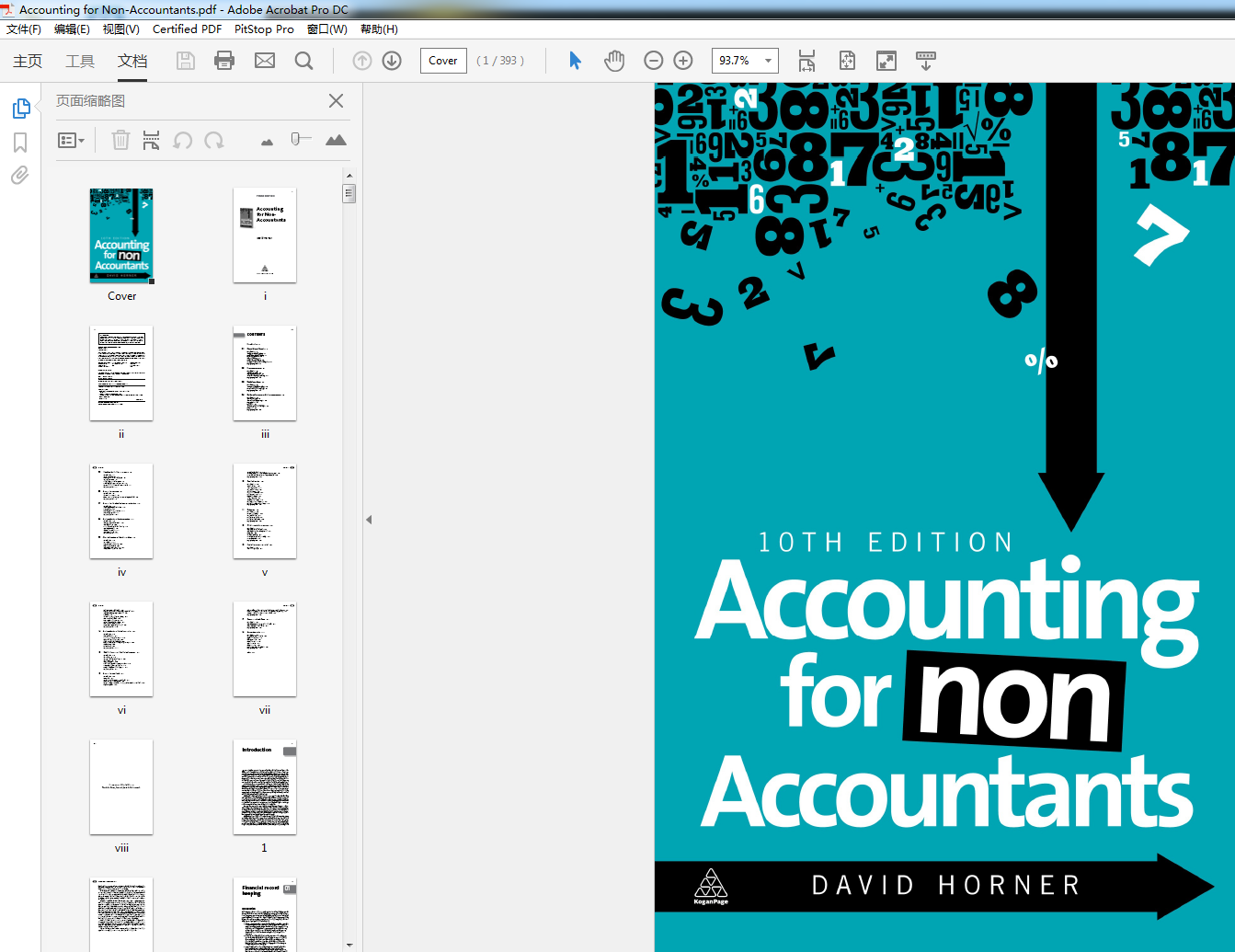This screenshot has width=1235, height=952.
Task: Go to next page down-arrow icon
Action: (392, 61)
